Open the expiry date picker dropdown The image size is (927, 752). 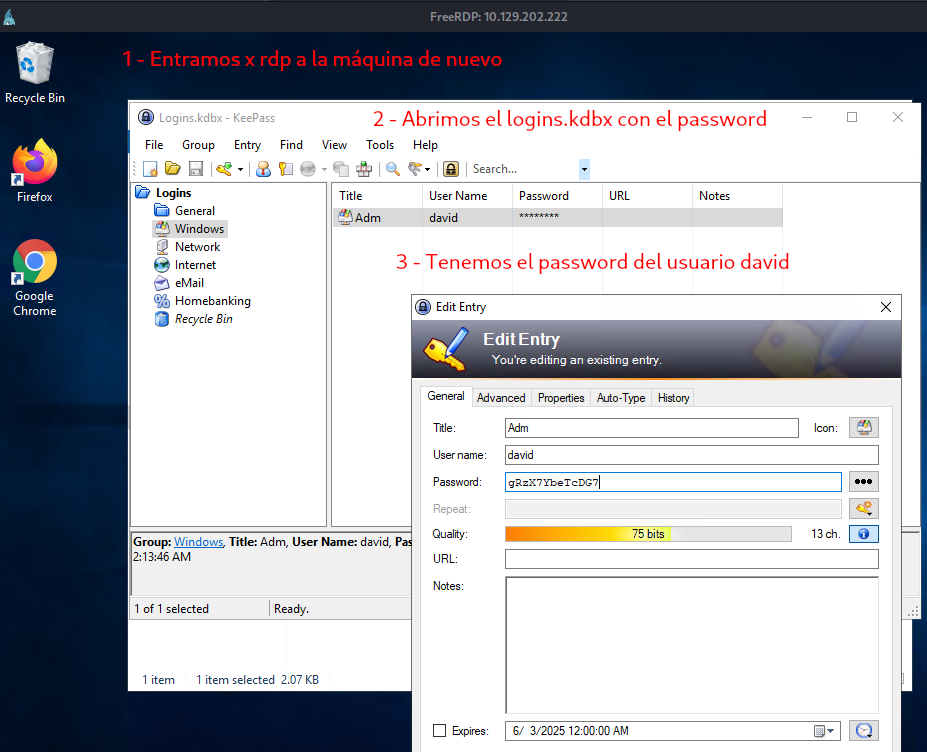(825, 731)
